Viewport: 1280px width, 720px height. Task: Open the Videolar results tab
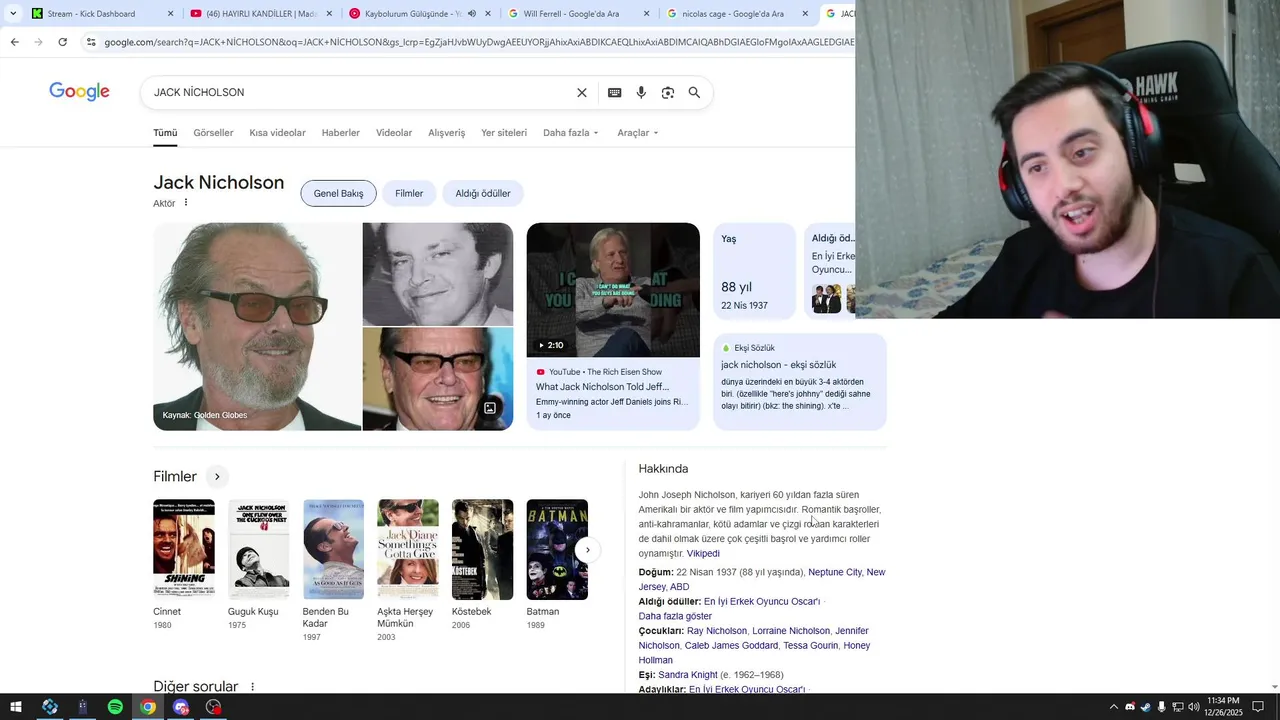394,133
